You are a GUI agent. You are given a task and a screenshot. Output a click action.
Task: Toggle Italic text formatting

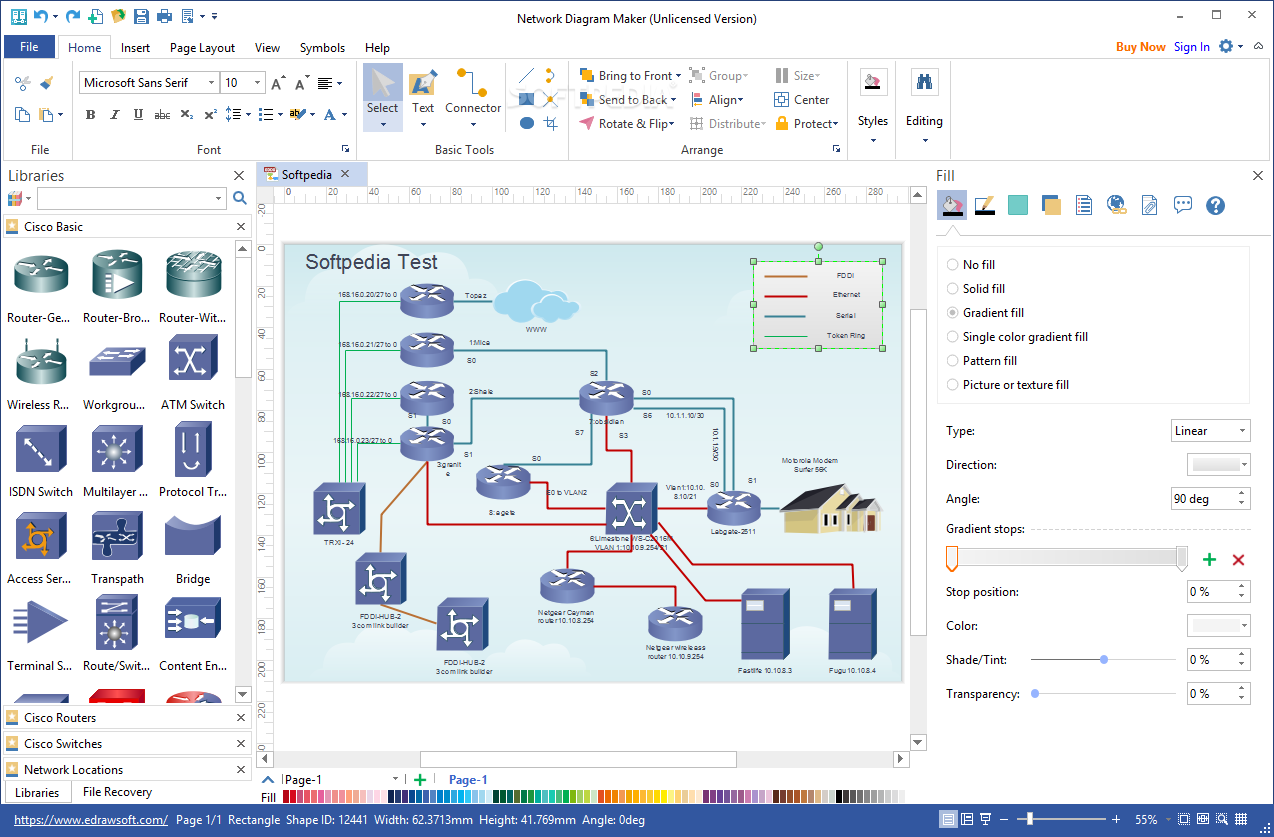point(114,115)
